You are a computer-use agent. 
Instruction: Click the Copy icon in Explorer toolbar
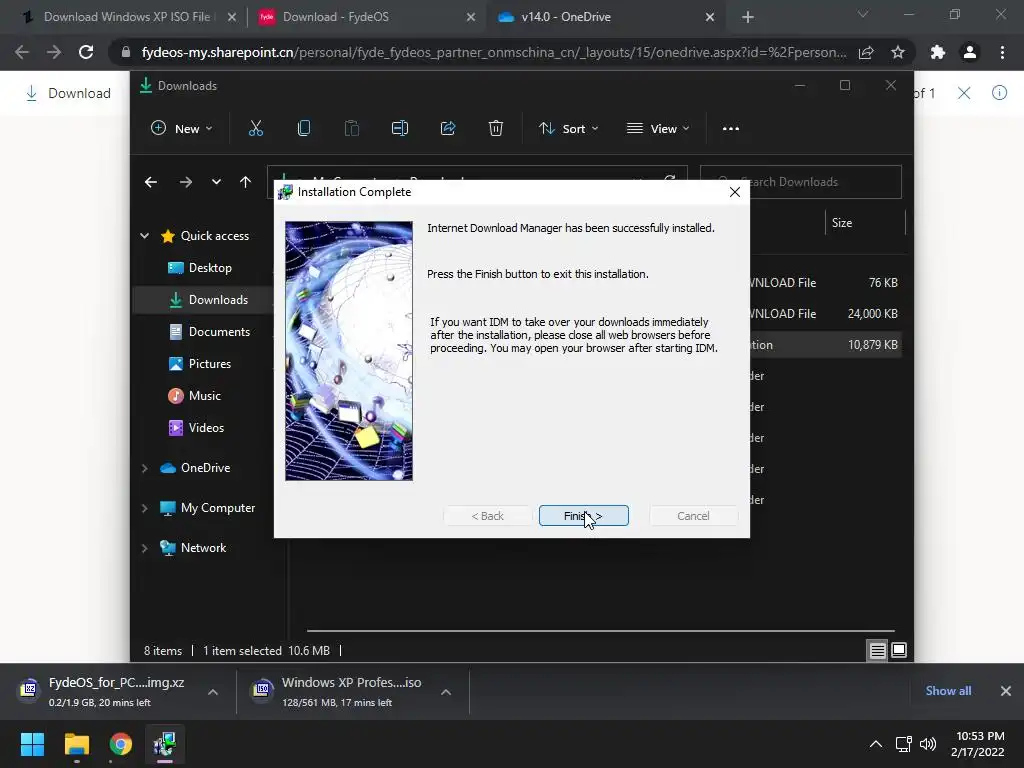click(304, 129)
